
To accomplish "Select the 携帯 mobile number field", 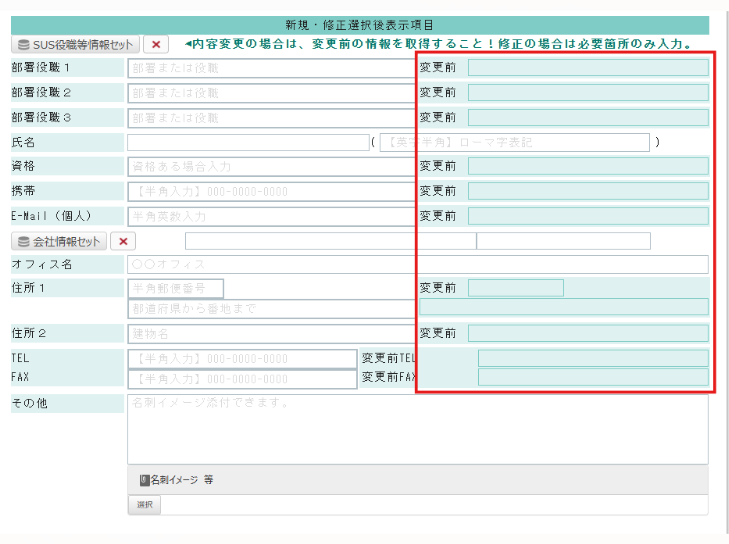I will pos(269,191).
